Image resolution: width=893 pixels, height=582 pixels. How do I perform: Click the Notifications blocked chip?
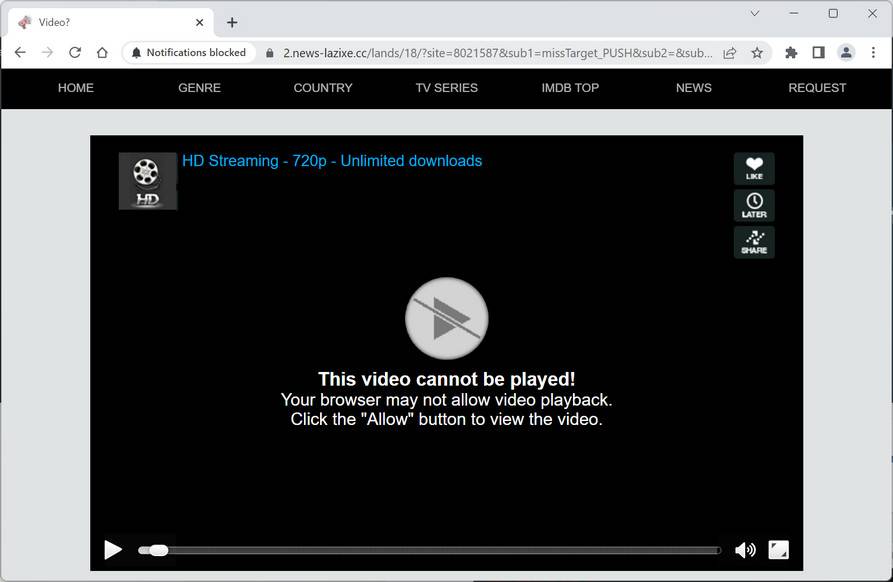(x=189, y=52)
